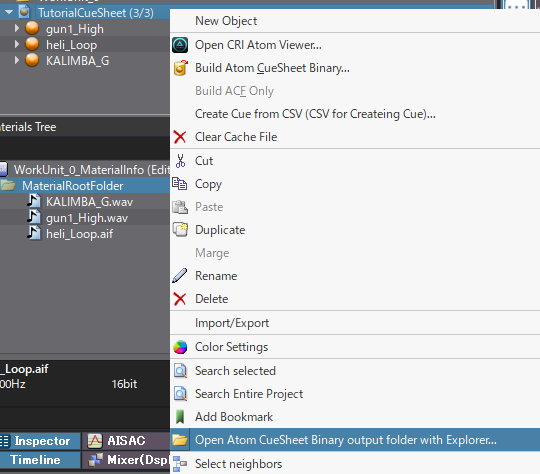Viewport: 540px width, 474px height.
Task: Select the MaterialRootFolder row
Action: [x=85, y=186]
